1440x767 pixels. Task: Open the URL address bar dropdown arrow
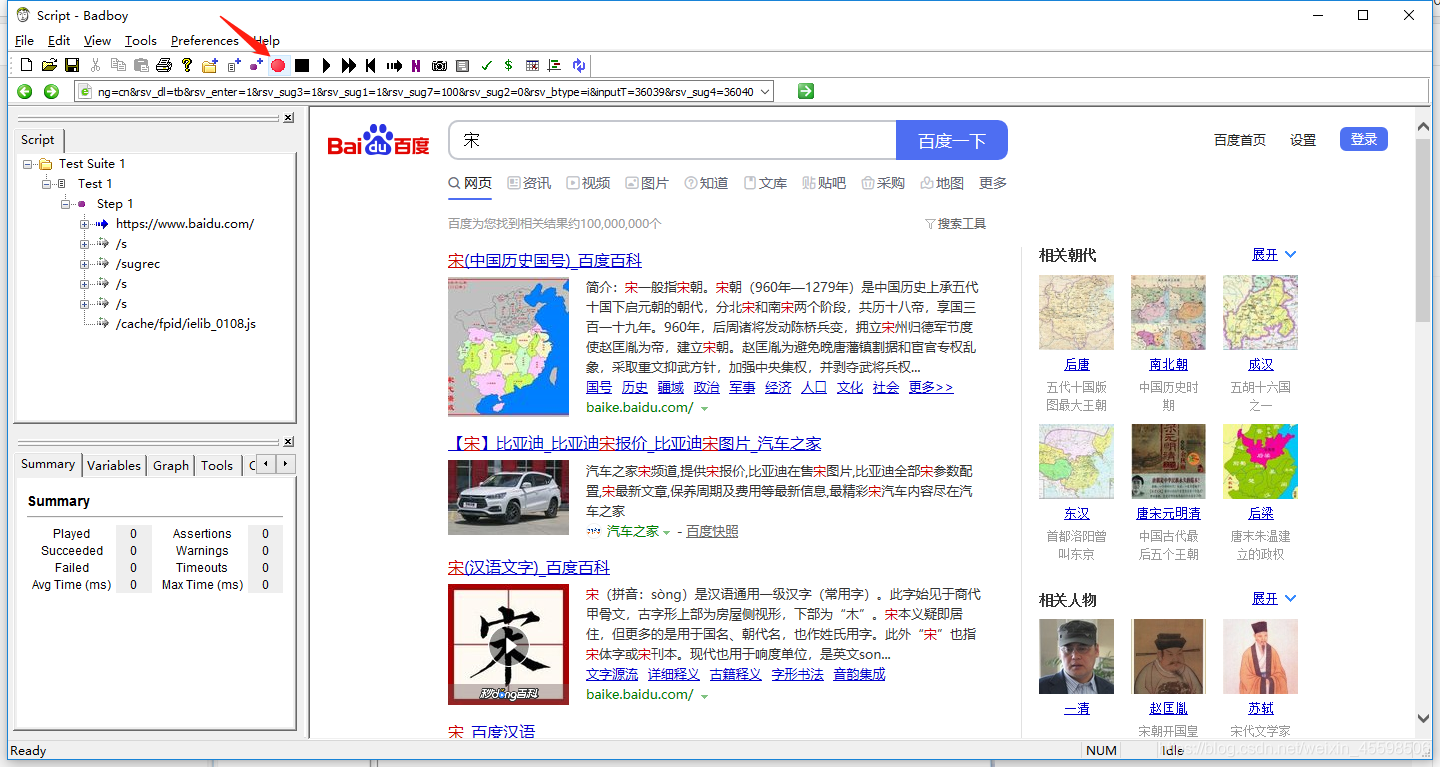click(765, 91)
